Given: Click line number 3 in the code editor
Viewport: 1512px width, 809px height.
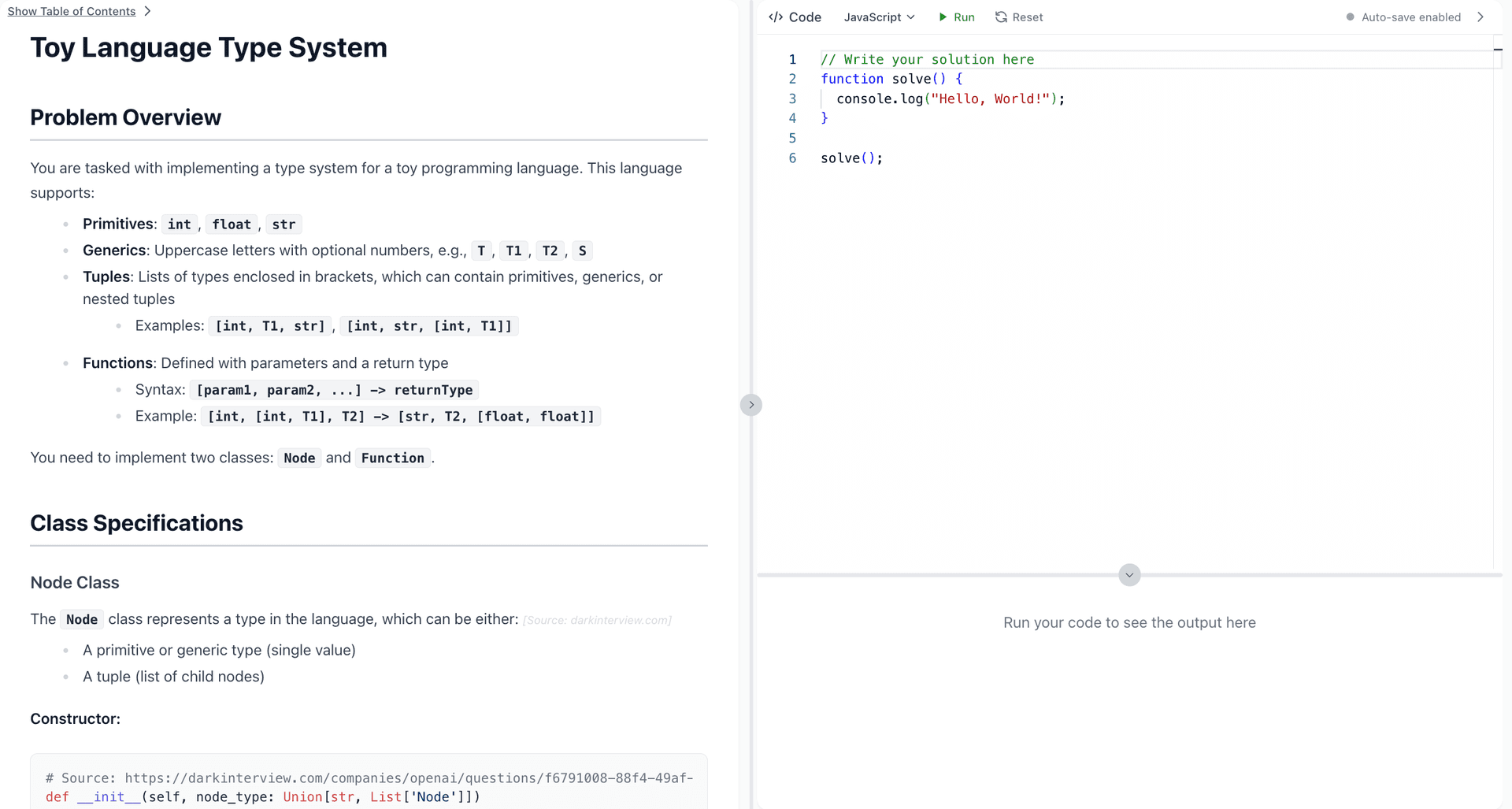Looking at the screenshot, I should click(792, 98).
